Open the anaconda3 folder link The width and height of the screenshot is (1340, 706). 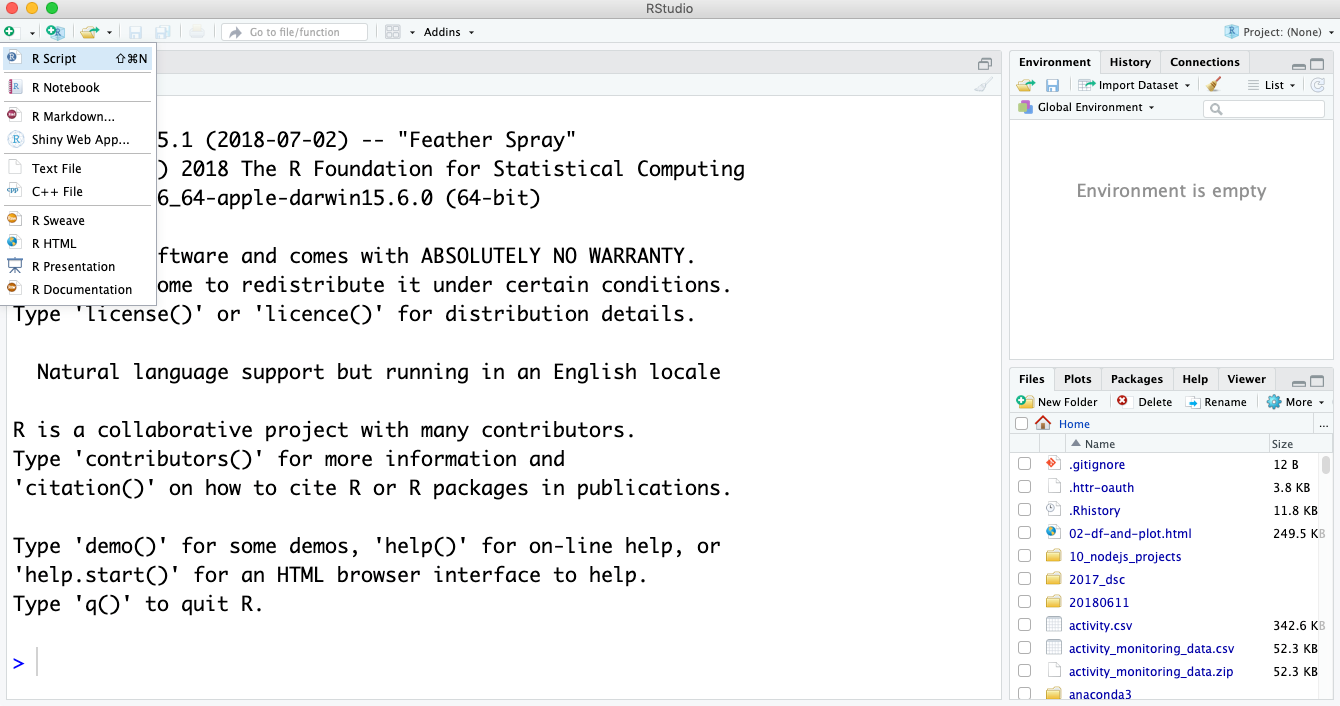[1100, 694]
